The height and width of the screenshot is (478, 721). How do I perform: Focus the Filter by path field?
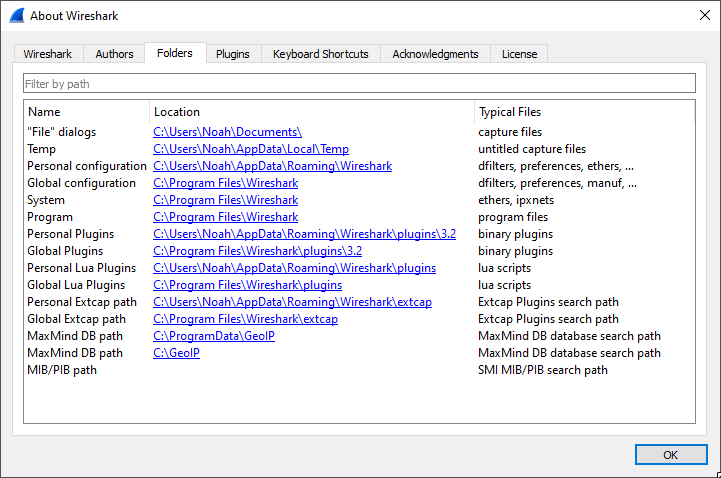(x=359, y=84)
